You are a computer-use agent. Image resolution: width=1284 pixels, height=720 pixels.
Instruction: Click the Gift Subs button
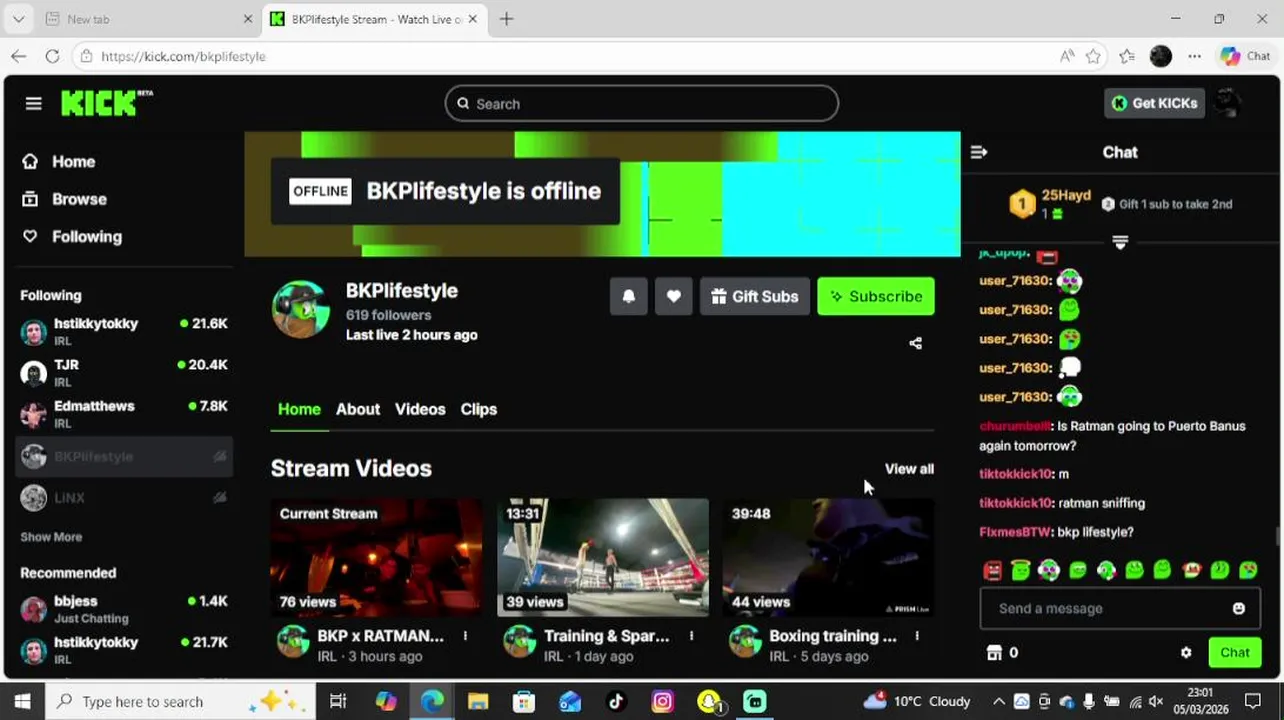pyautogui.click(x=755, y=296)
